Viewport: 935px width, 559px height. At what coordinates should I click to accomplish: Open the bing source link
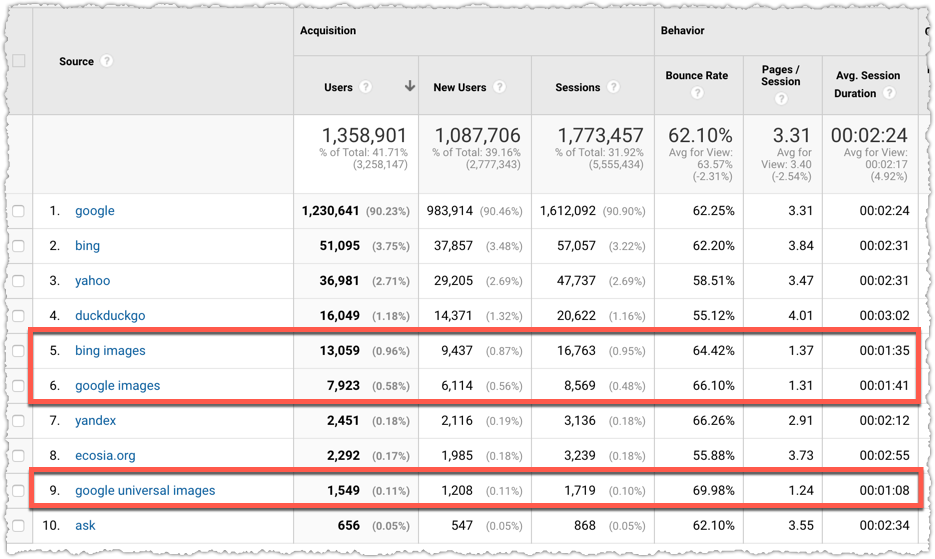coord(87,246)
